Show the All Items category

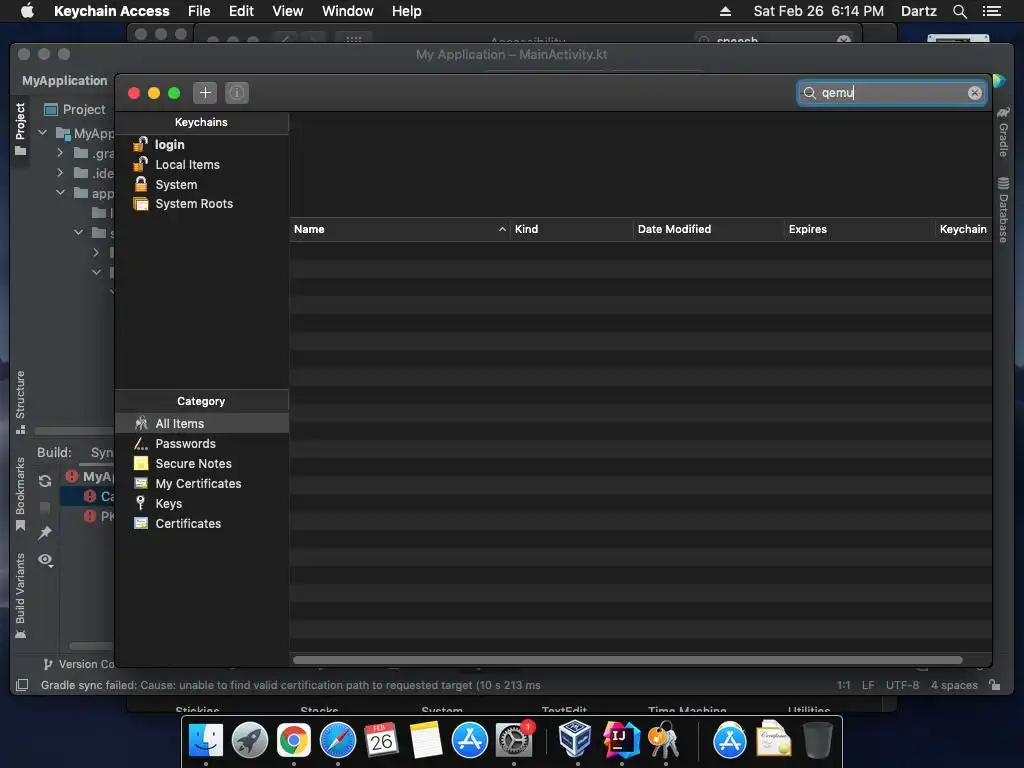(x=202, y=423)
